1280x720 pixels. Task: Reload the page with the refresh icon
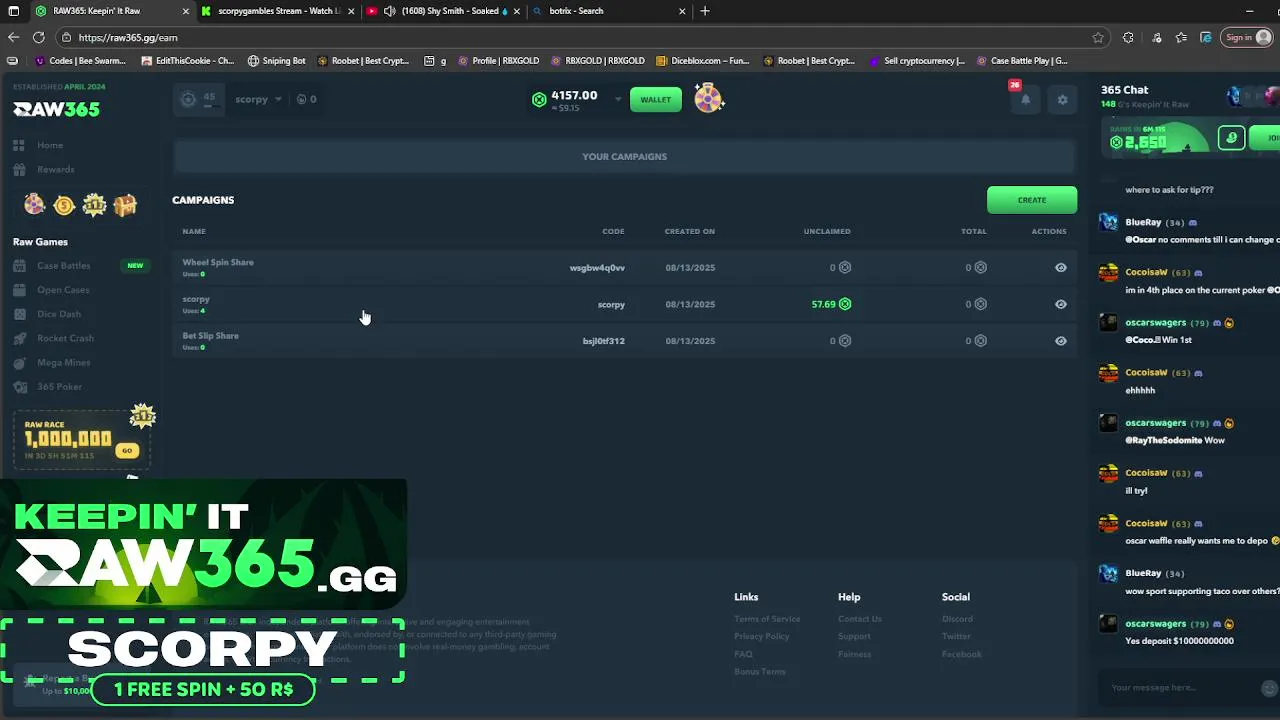point(38,37)
